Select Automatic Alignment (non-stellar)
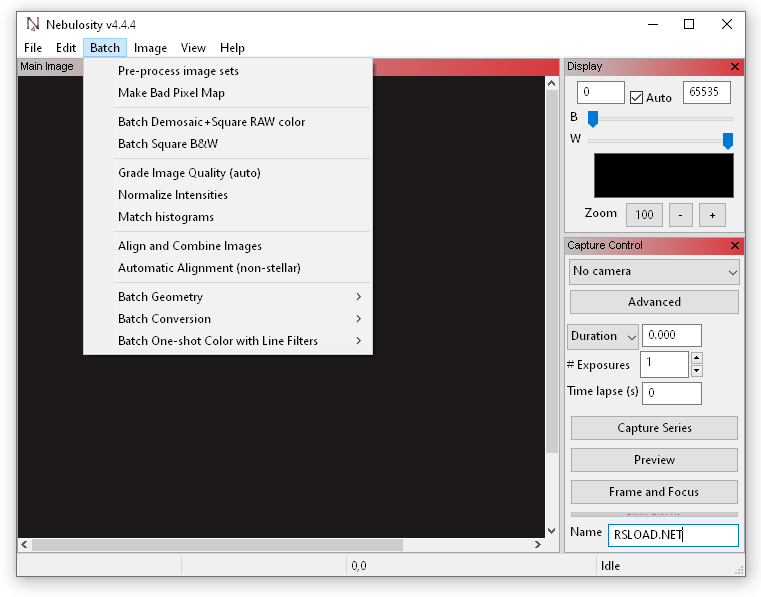 click(x=228, y=268)
